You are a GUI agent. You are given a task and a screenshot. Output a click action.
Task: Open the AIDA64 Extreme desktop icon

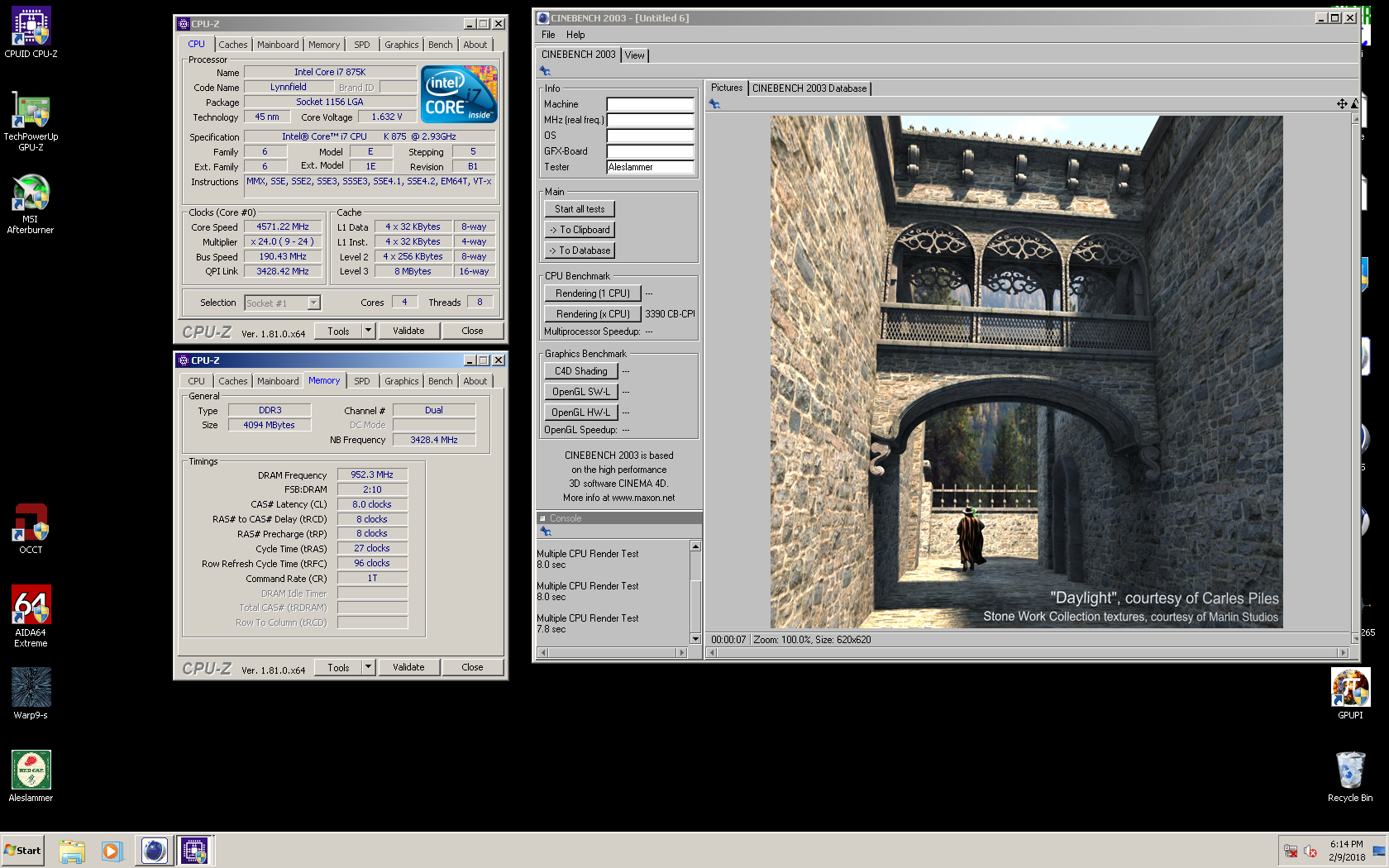31,616
